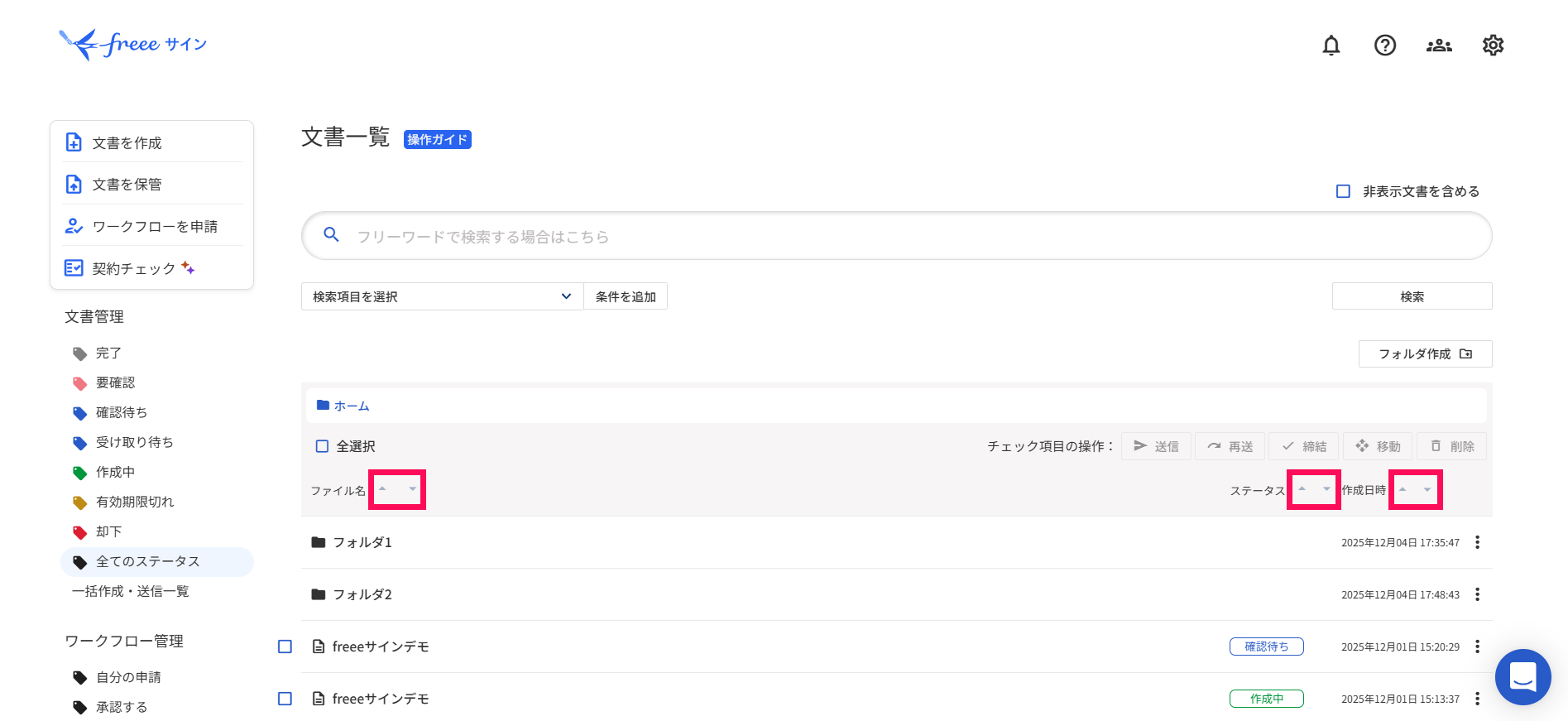Sort ファイル名 ascending with the up arrow
The image size is (1568, 721).
coord(382,489)
